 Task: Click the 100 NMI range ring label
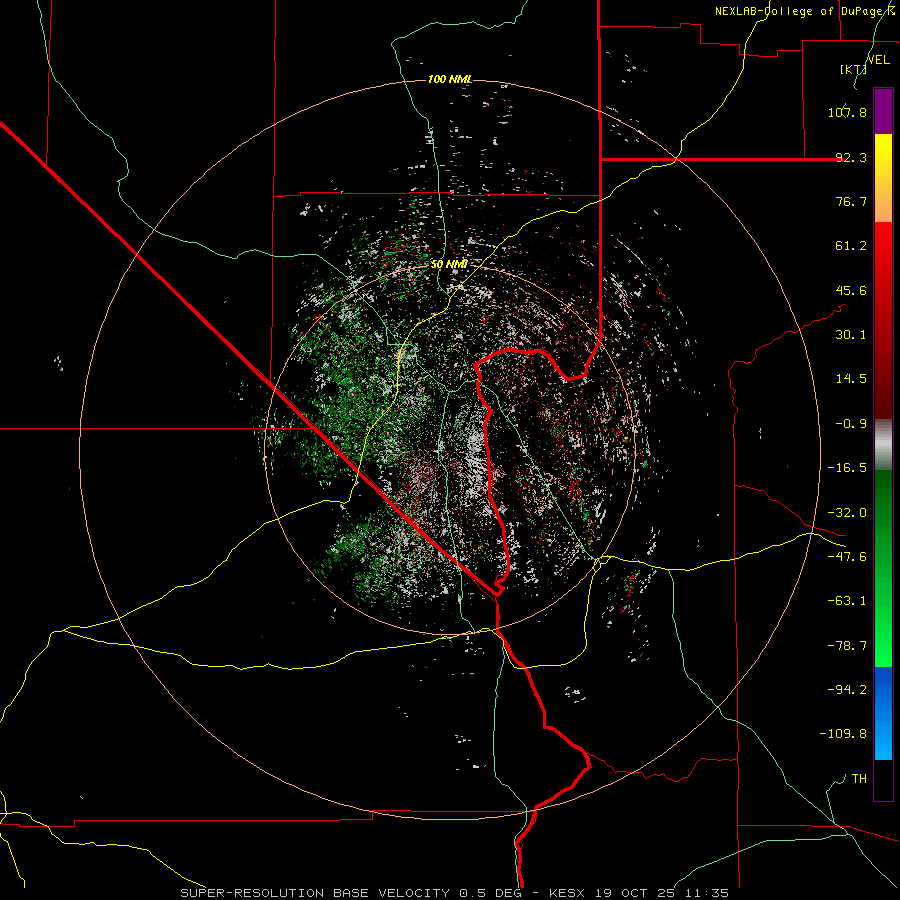[450, 79]
